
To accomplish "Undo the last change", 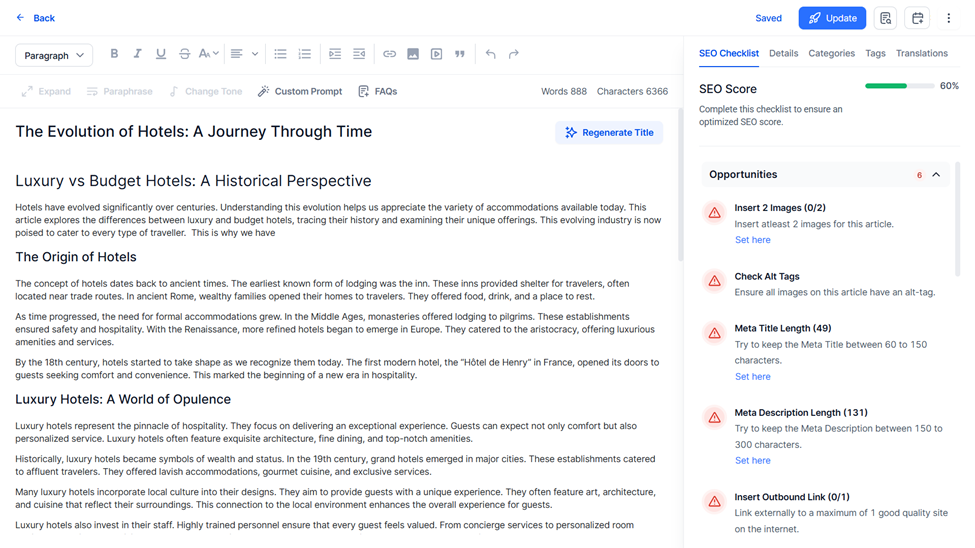I will (x=491, y=53).
